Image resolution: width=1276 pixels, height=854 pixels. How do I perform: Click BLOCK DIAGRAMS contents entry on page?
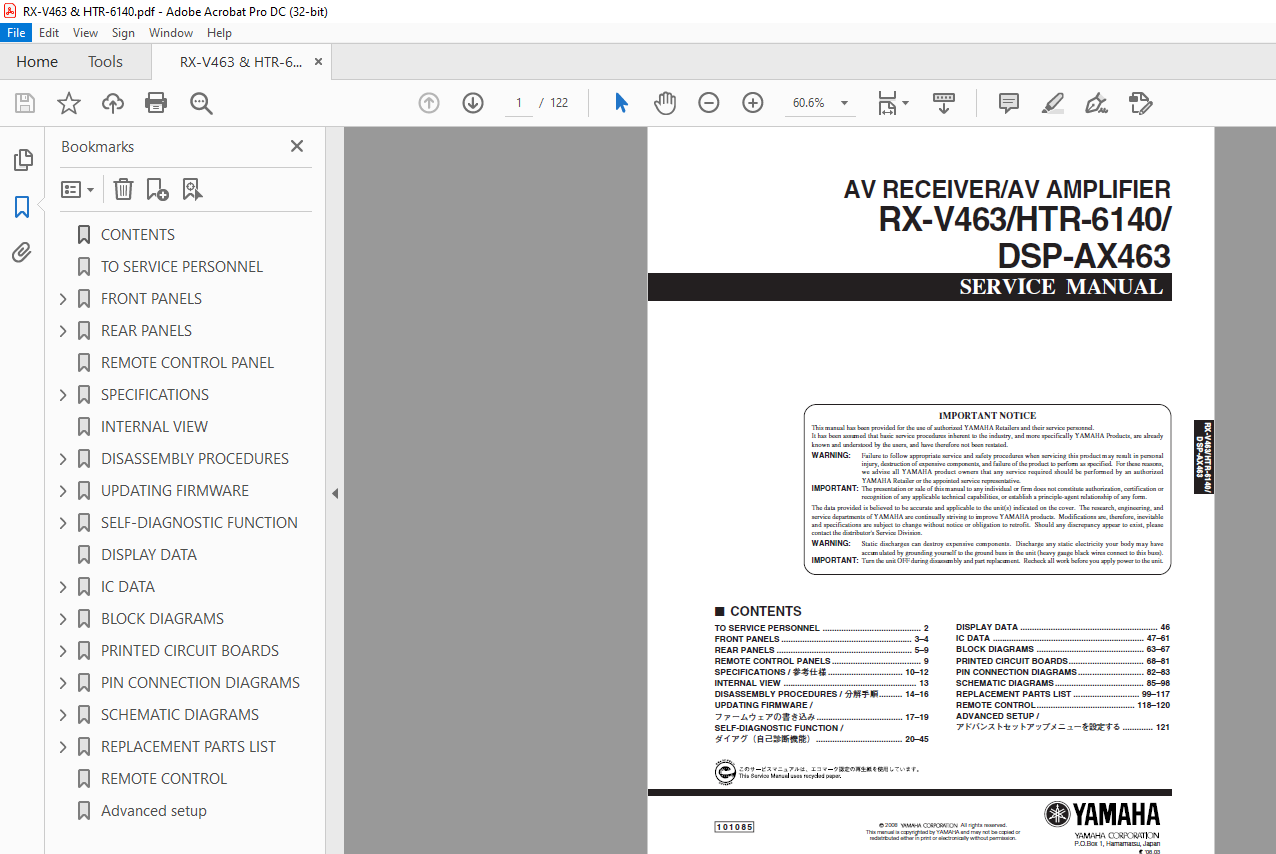click(x=1062, y=649)
